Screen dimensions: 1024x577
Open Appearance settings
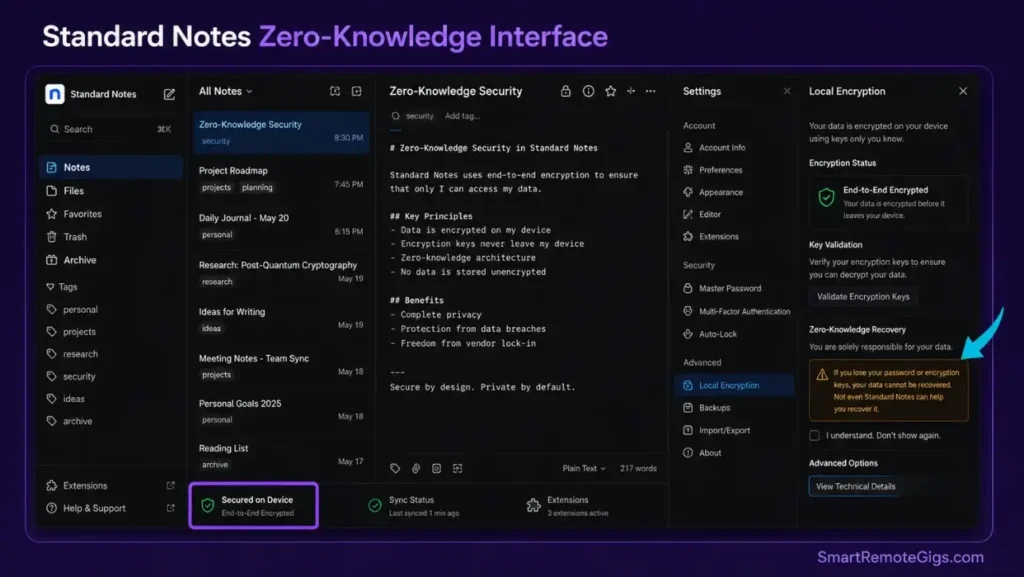pyautogui.click(x=713, y=192)
